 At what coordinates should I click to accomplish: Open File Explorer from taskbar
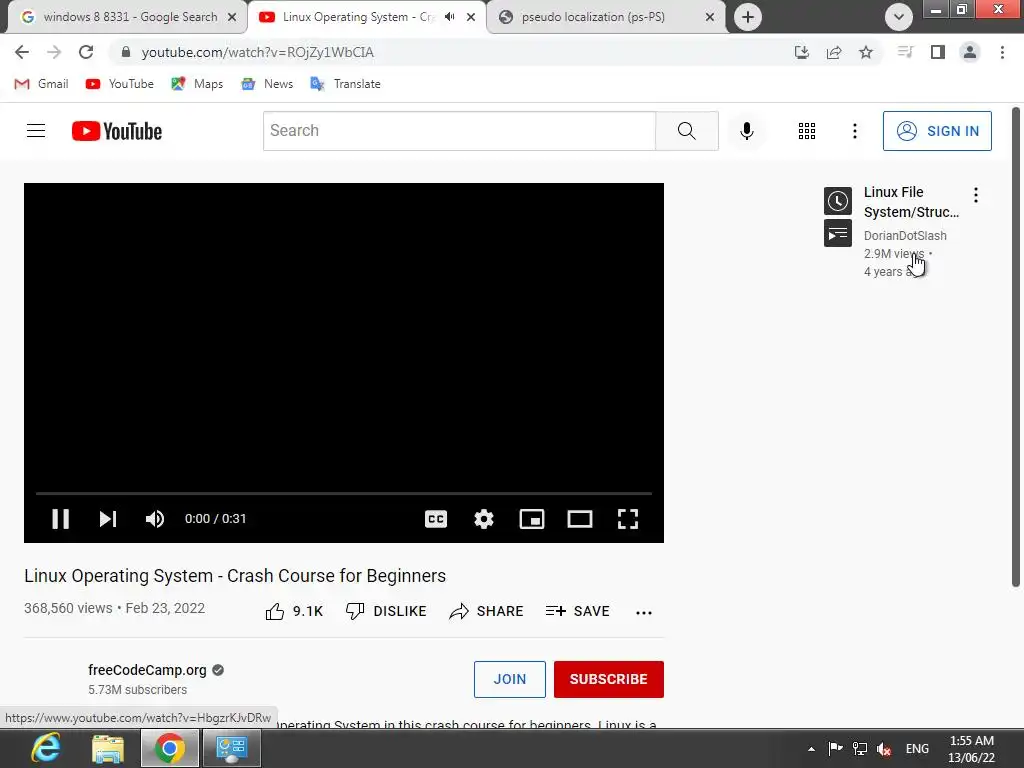(x=108, y=748)
